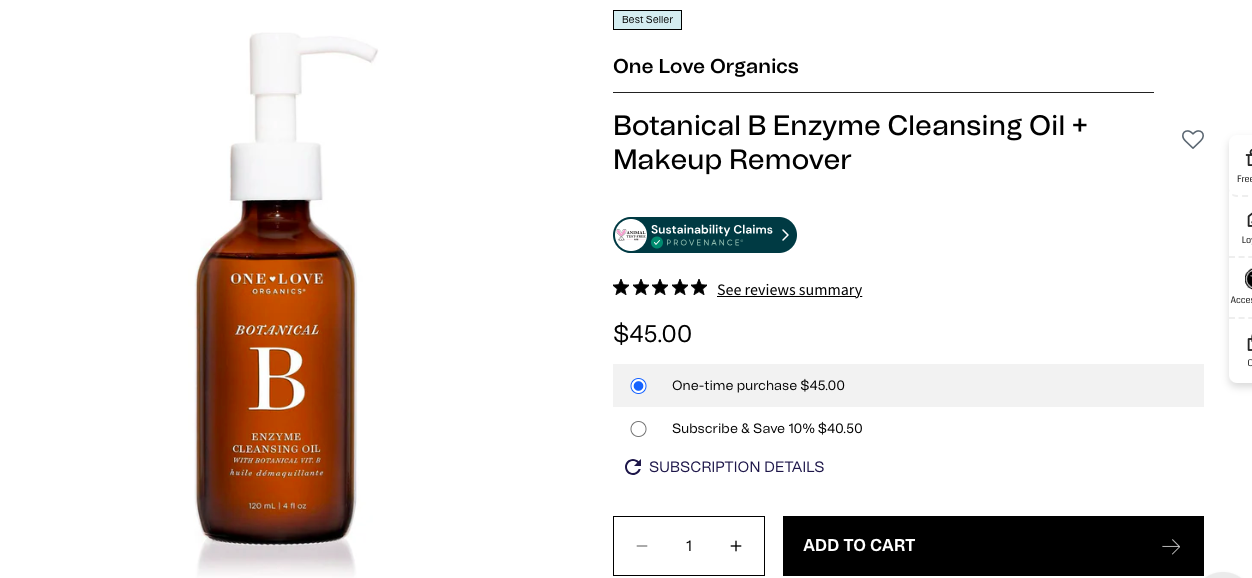Screen dimensions: 1252x578
Task: Open the See reviews summary link
Action: click(x=789, y=290)
